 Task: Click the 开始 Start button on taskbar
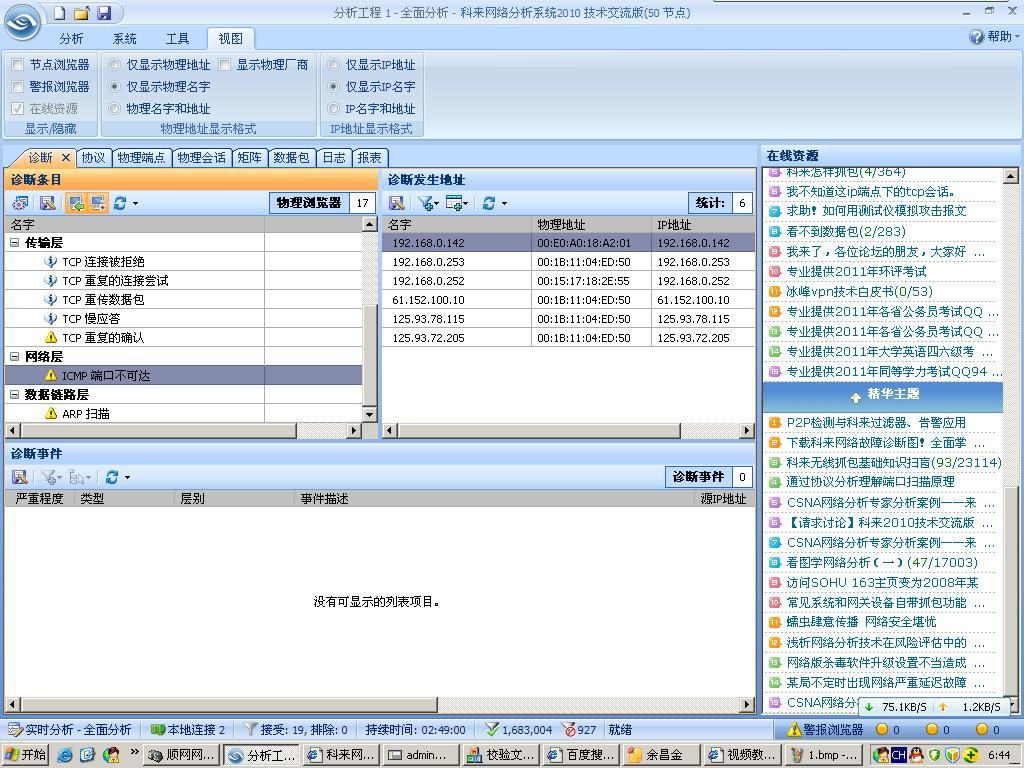[25, 755]
